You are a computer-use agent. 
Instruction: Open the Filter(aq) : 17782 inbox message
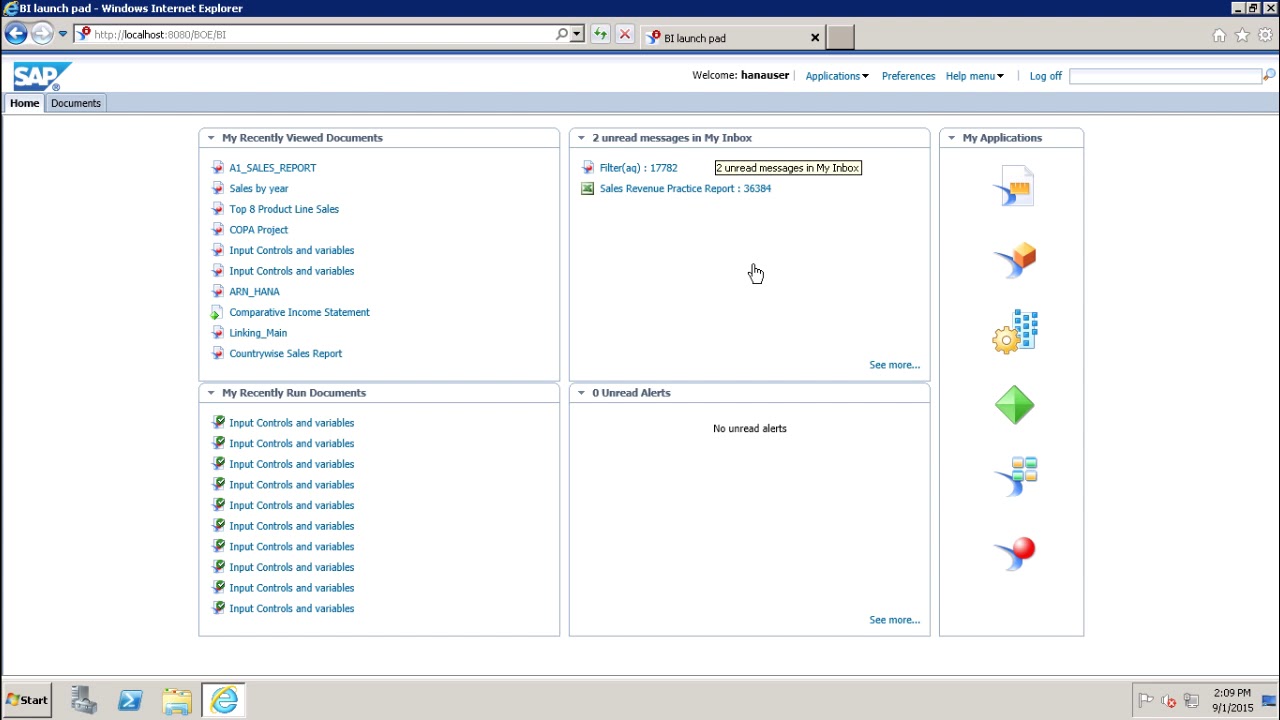pyautogui.click(x=638, y=168)
